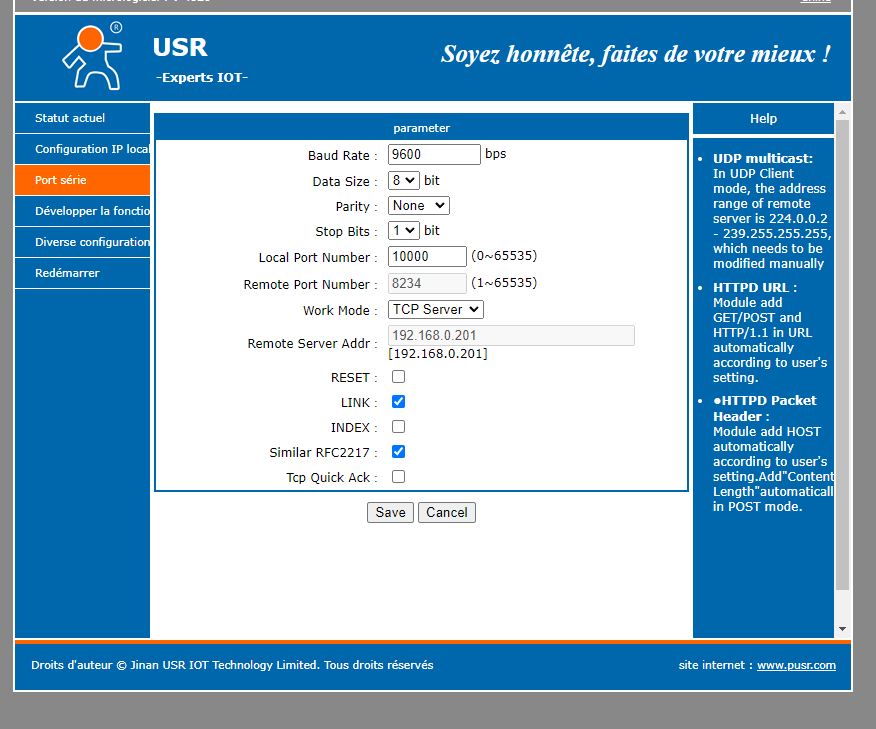The height and width of the screenshot is (729, 876).
Task: Expand the Parity dropdown
Action: click(418, 206)
